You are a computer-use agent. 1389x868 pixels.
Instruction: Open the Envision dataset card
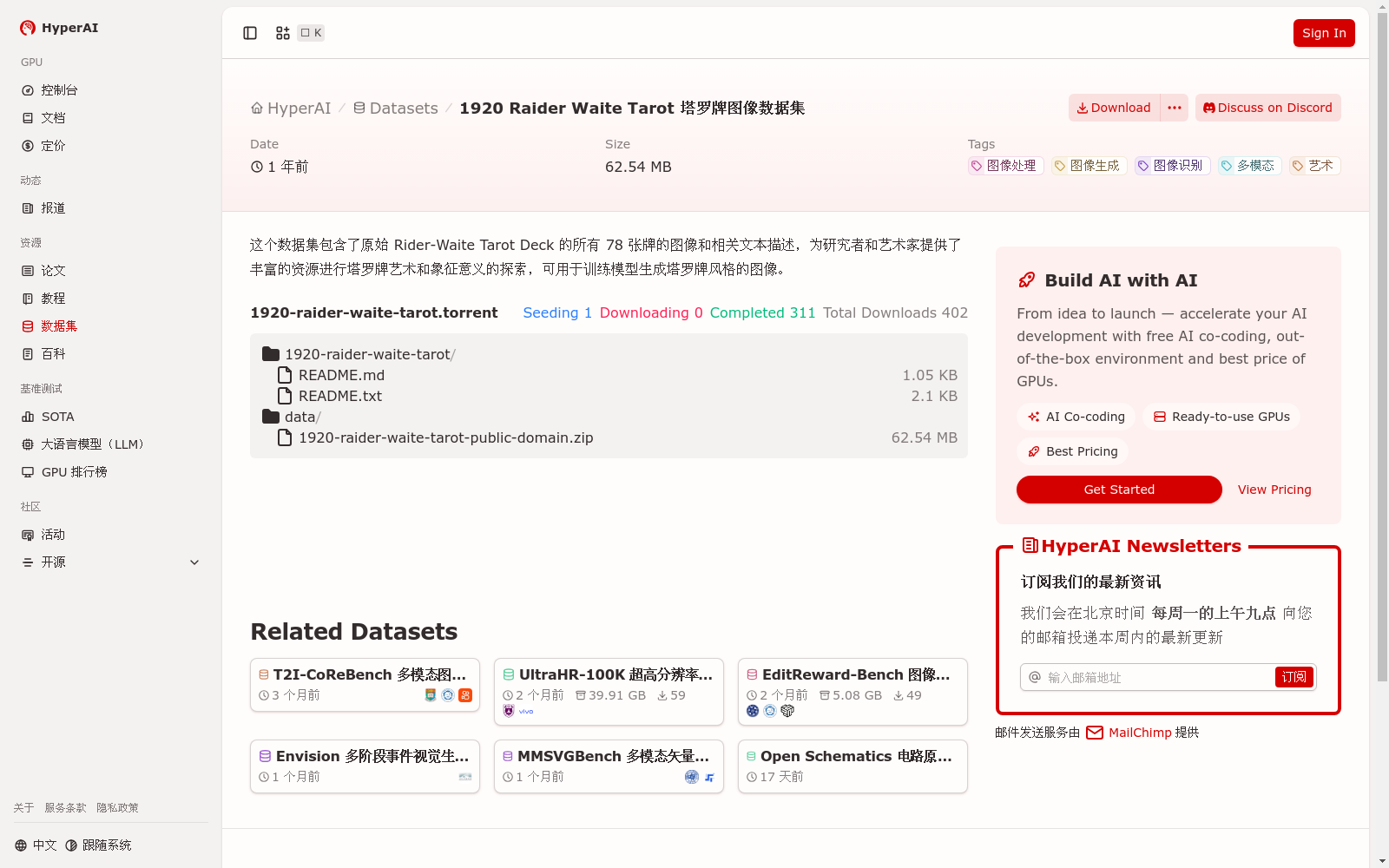365,766
